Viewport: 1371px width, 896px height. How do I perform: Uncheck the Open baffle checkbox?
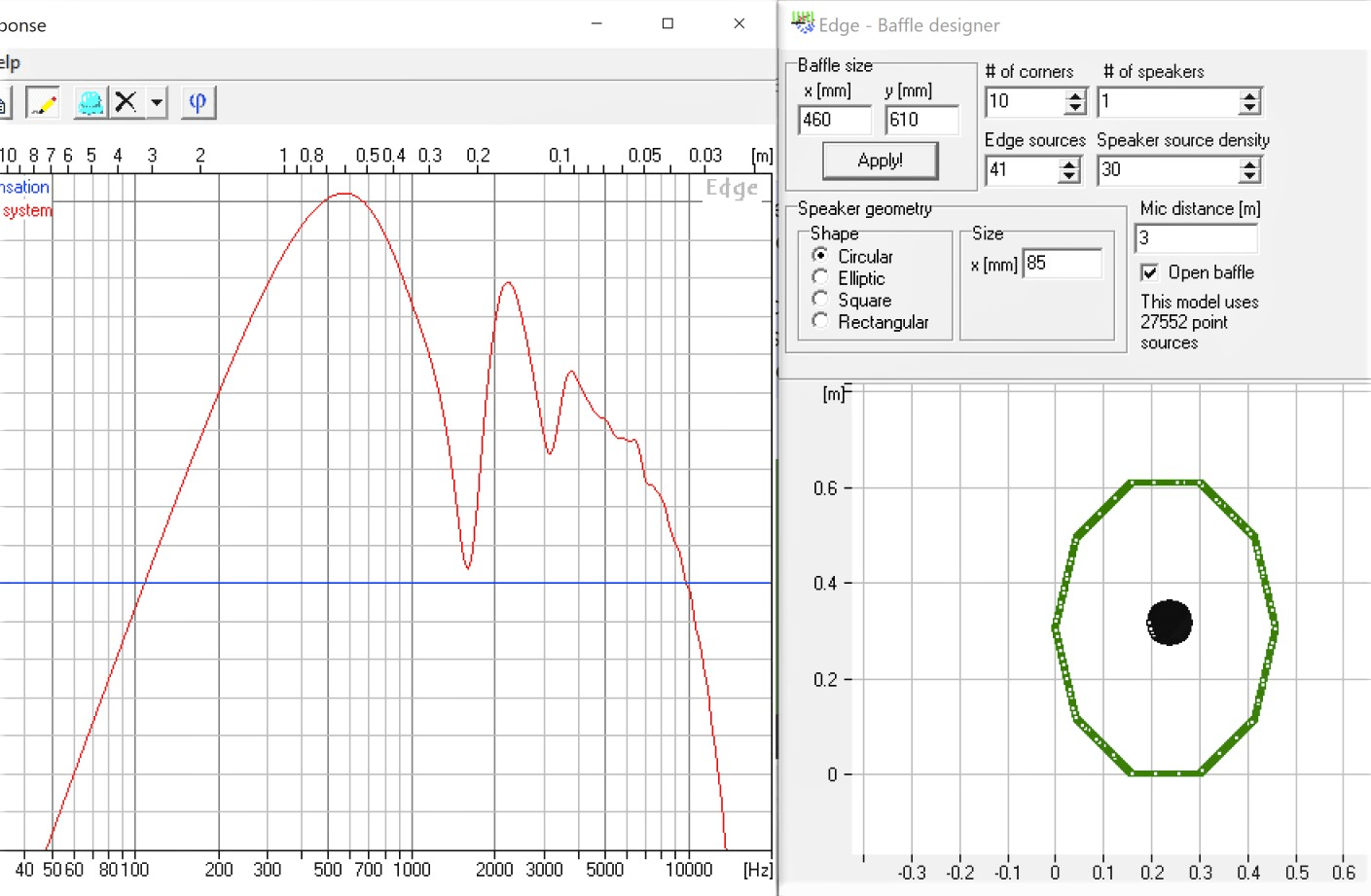pos(1150,272)
